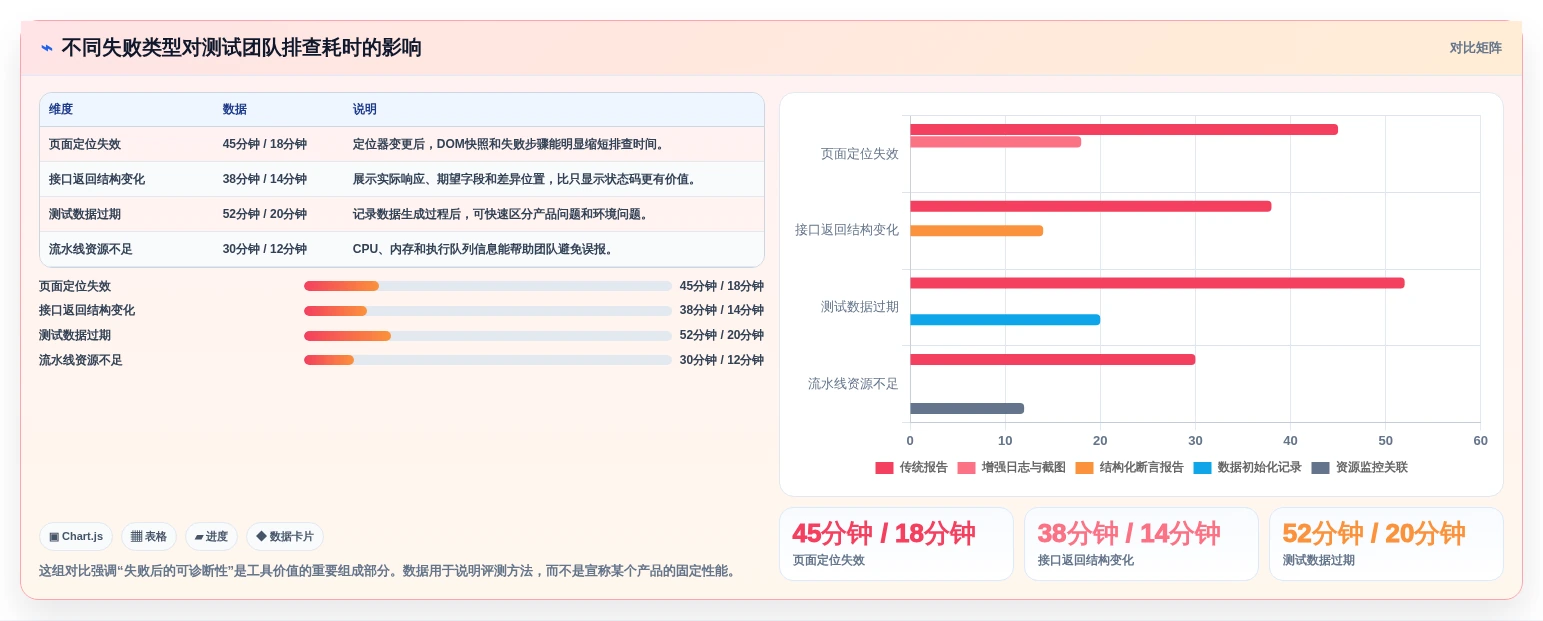1543x621 pixels.
Task: Click the blue 数据初始化记录 legend swatch
Action: click(1202, 468)
